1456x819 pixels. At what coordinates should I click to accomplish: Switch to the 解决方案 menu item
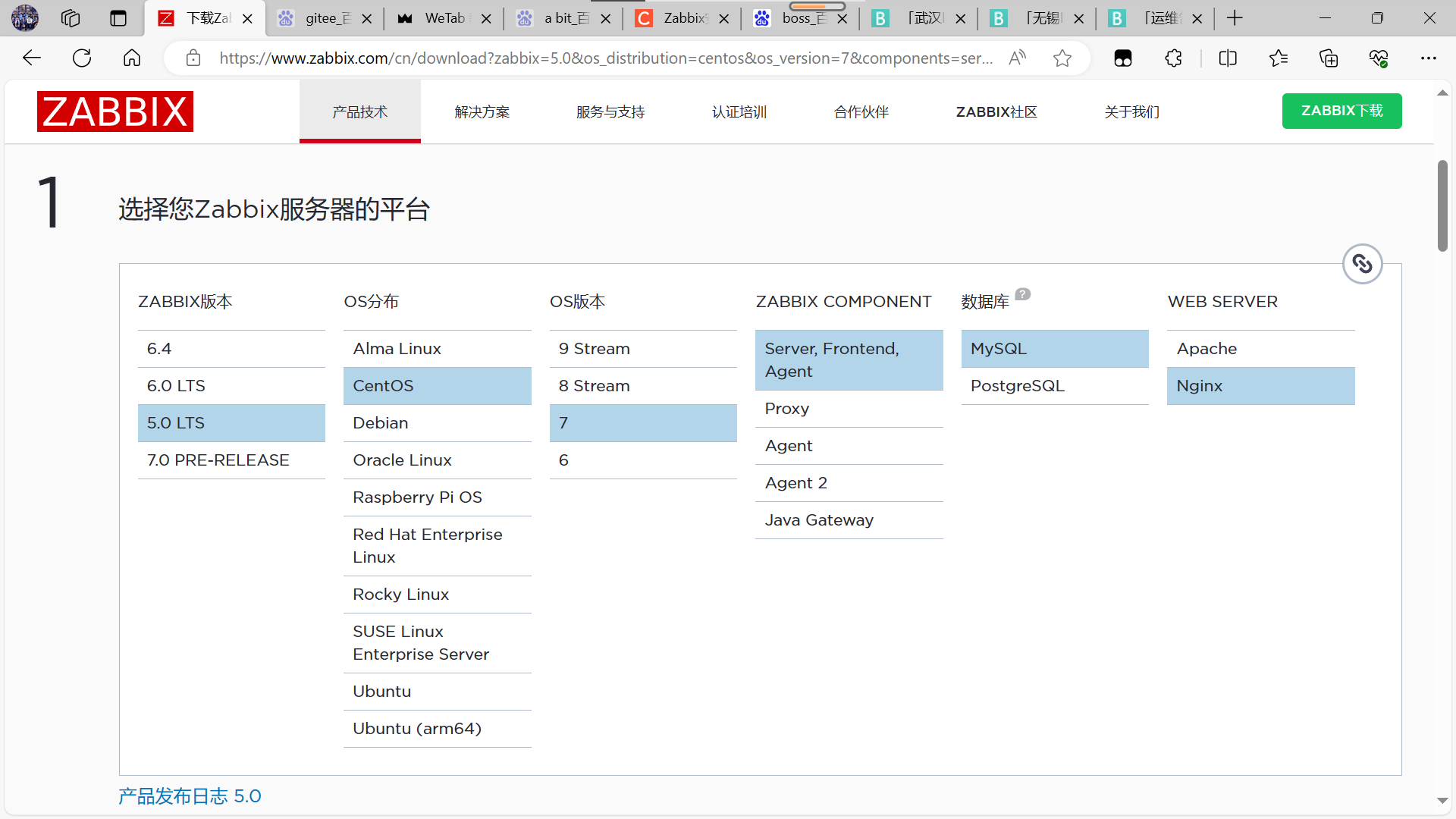click(482, 111)
